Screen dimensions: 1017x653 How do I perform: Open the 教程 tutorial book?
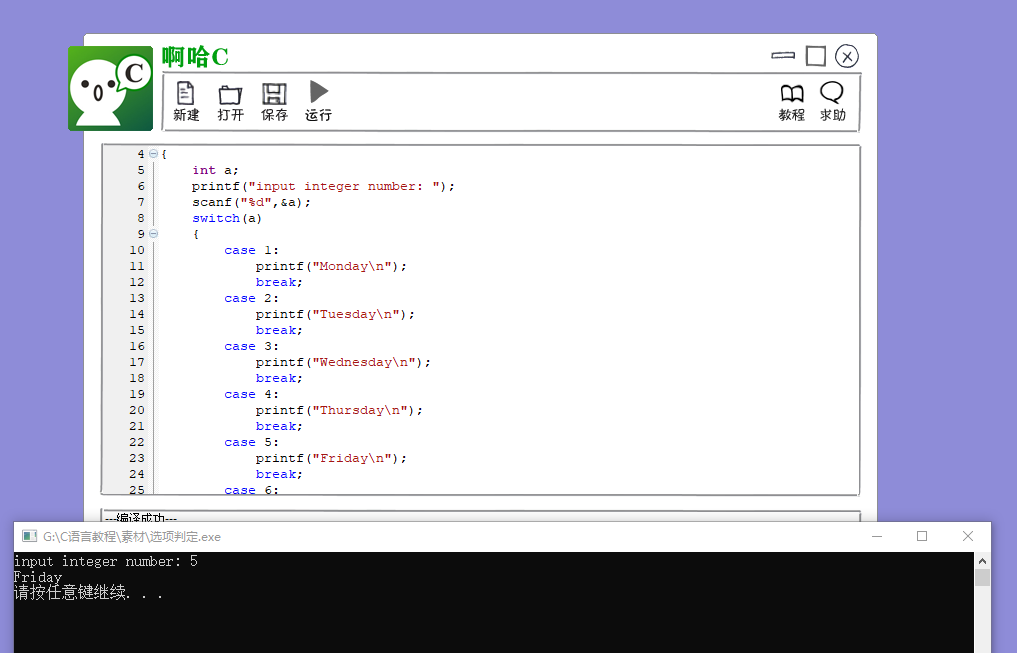pyautogui.click(x=791, y=102)
